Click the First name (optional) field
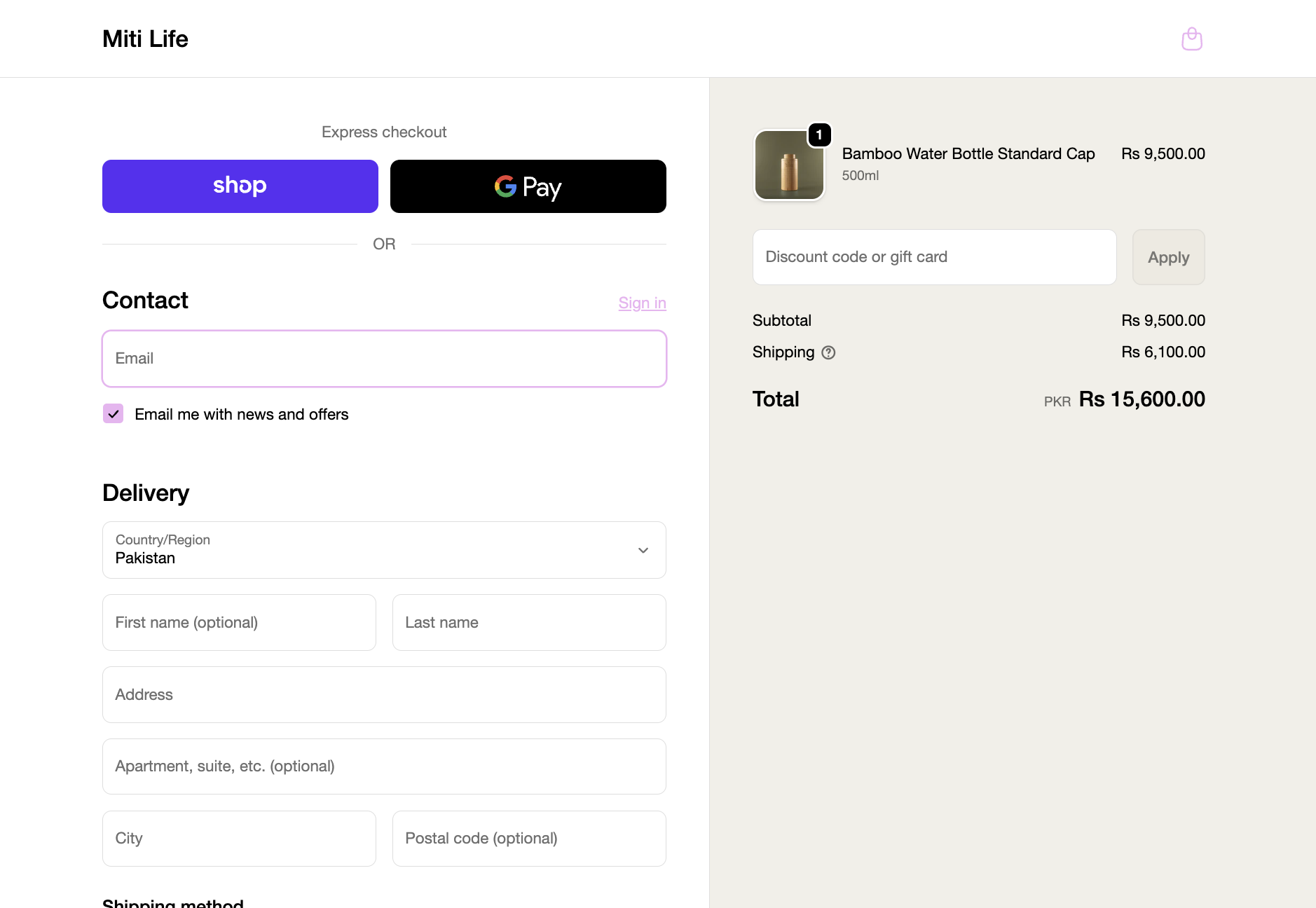This screenshot has height=908, width=1316. [239, 623]
